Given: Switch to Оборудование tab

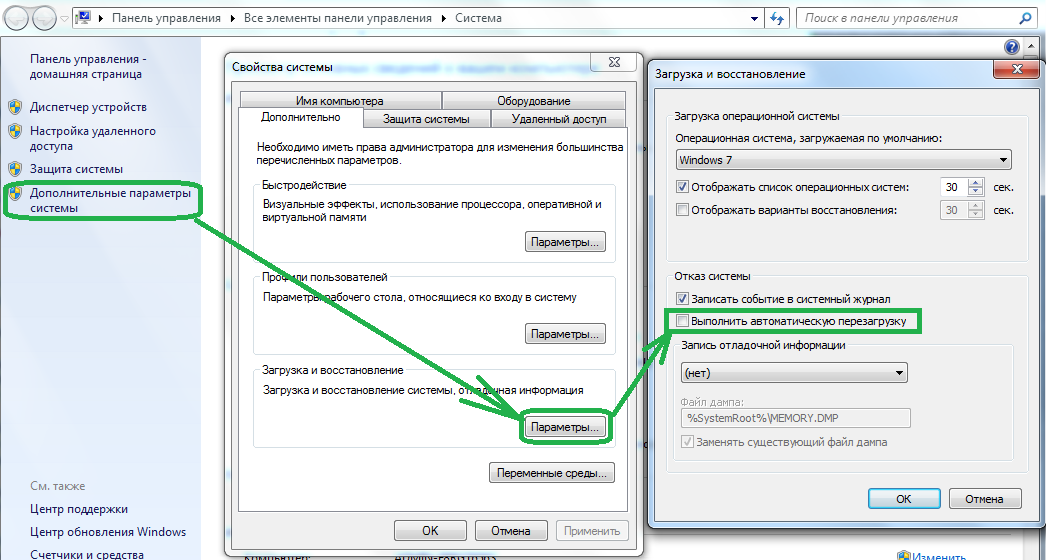Looking at the screenshot, I should pyautogui.click(x=534, y=101).
